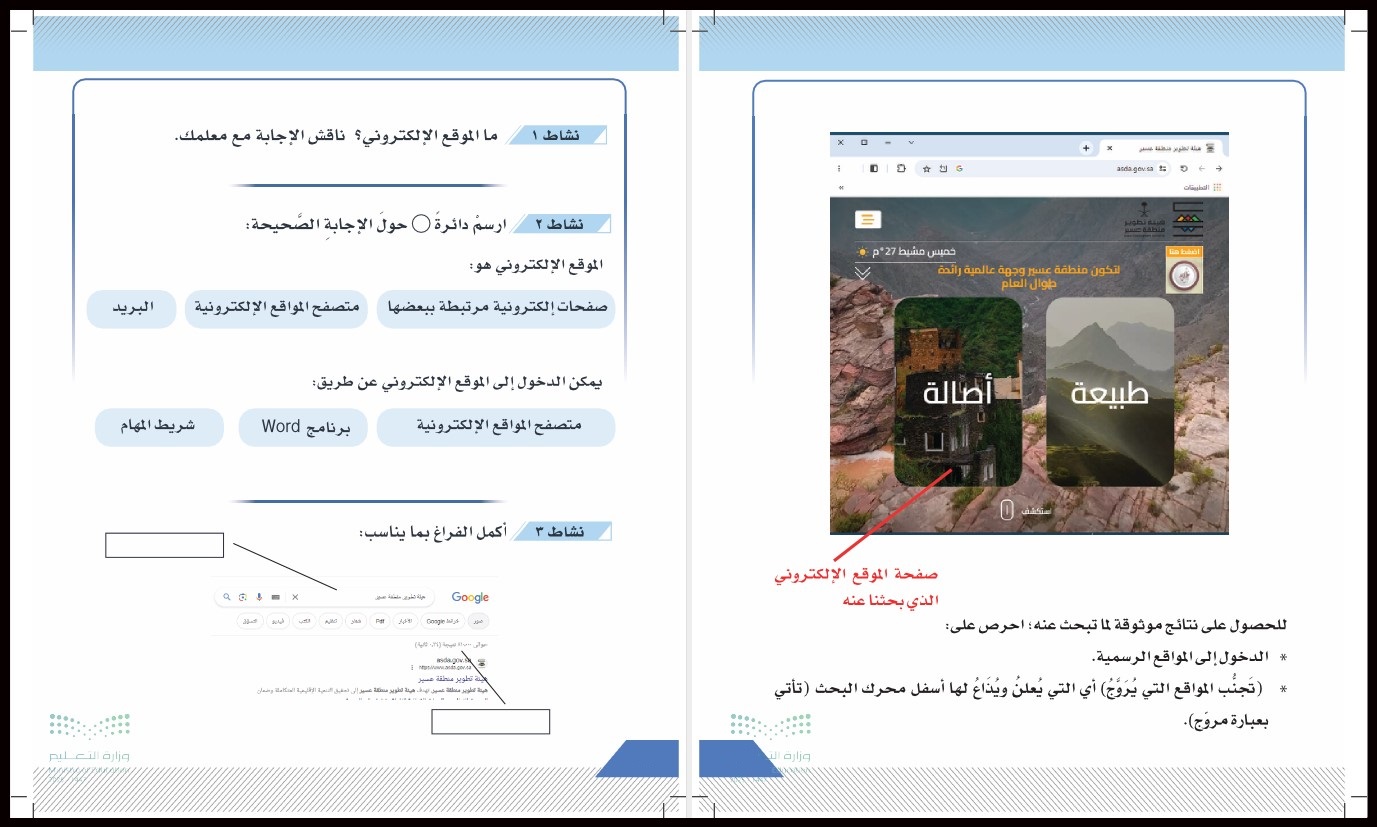The width and height of the screenshot is (1377, 827).
Task: Bookmark the page with the star icon
Action: [926, 168]
